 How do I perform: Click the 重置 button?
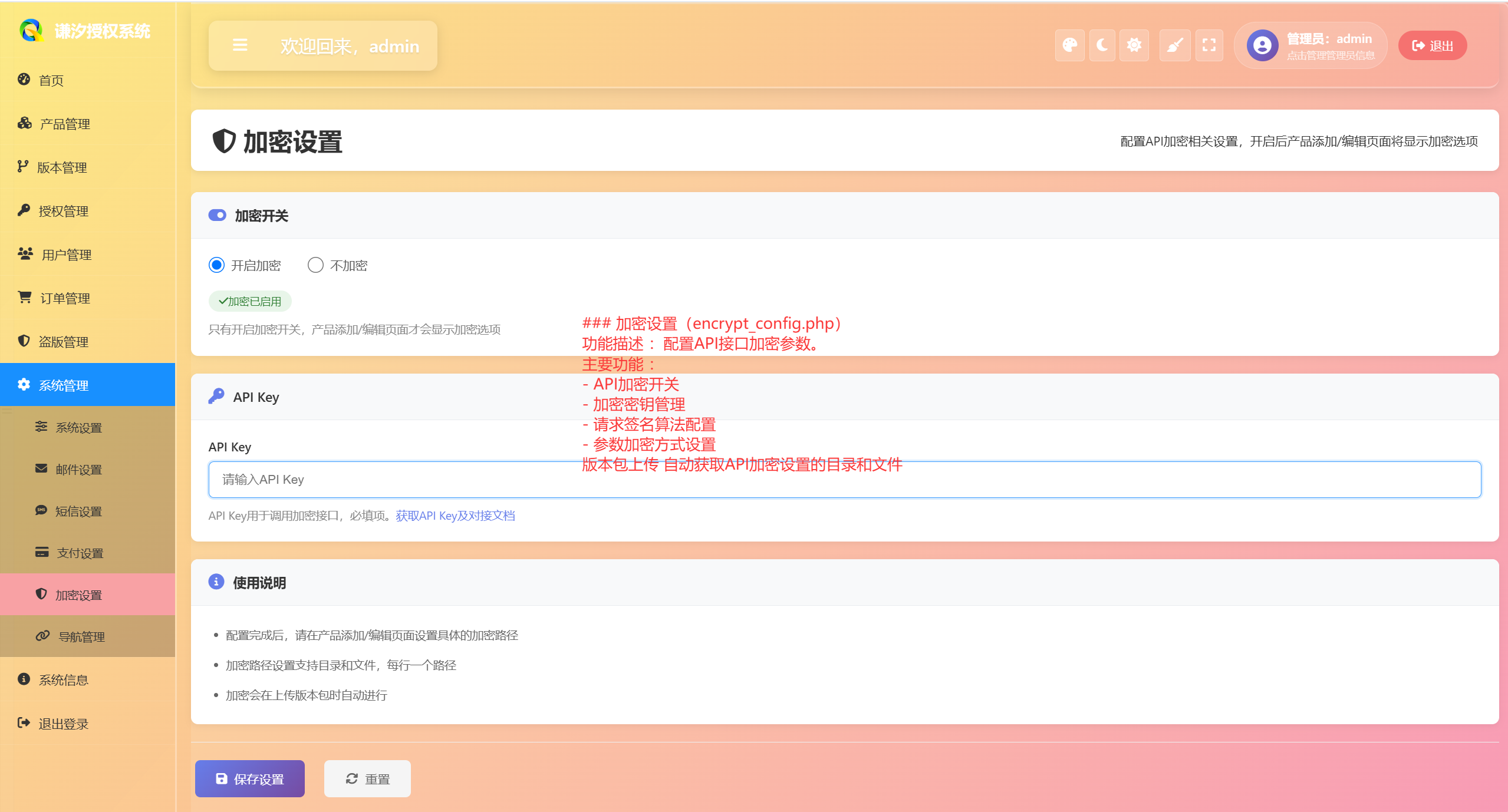pos(367,779)
